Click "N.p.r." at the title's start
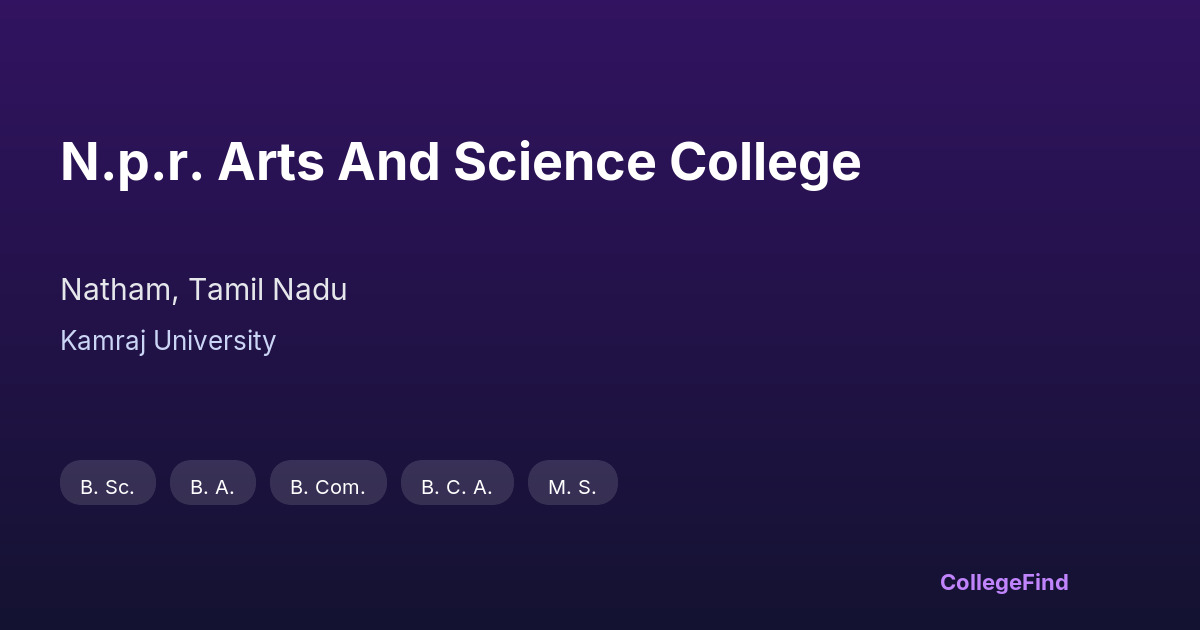The width and height of the screenshot is (1200, 630). coord(132,162)
